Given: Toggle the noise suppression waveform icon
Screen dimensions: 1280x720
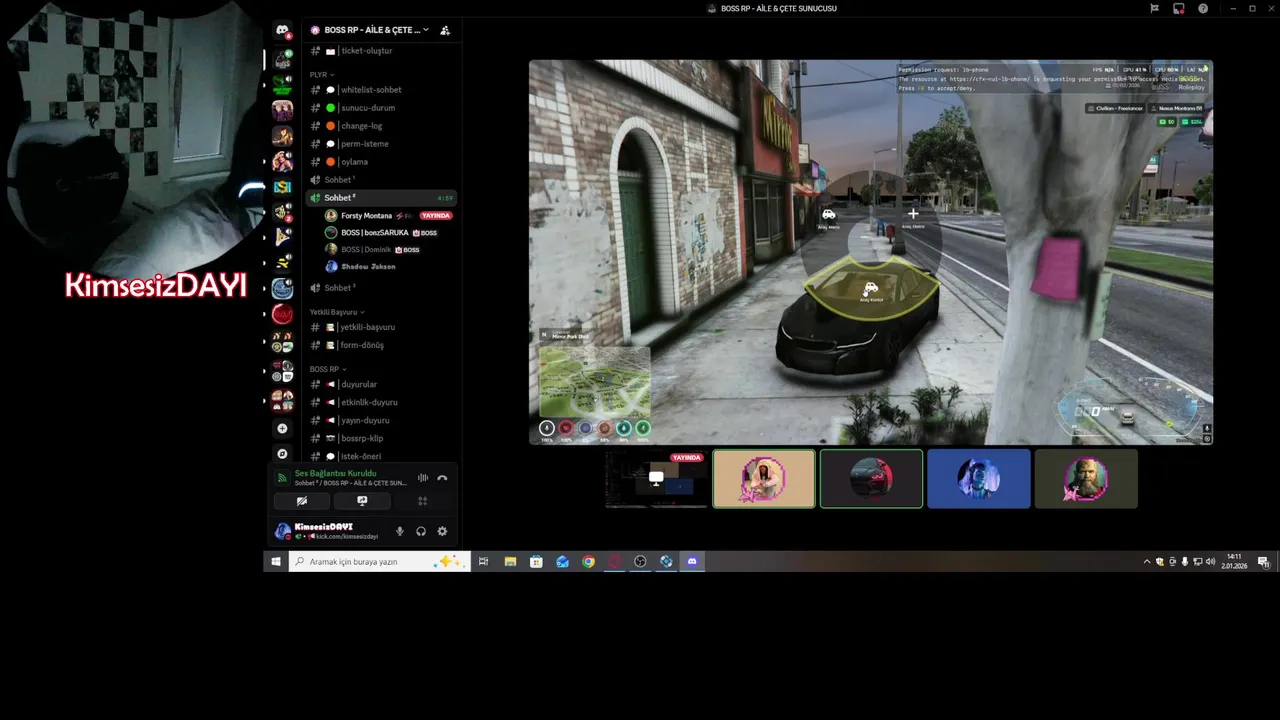Looking at the screenshot, I should click(x=423, y=478).
